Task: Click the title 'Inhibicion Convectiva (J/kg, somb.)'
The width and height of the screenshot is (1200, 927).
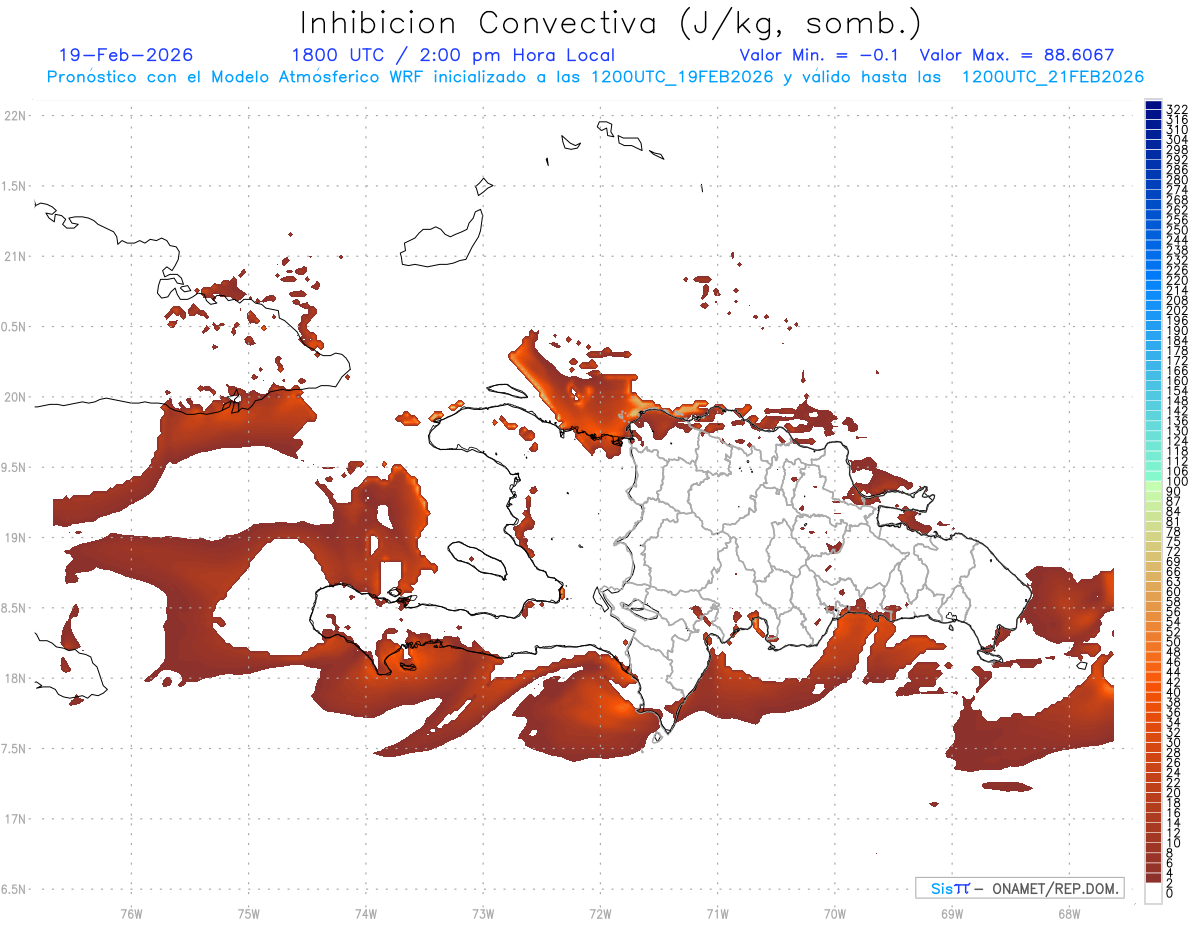Action: [x=610, y=23]
